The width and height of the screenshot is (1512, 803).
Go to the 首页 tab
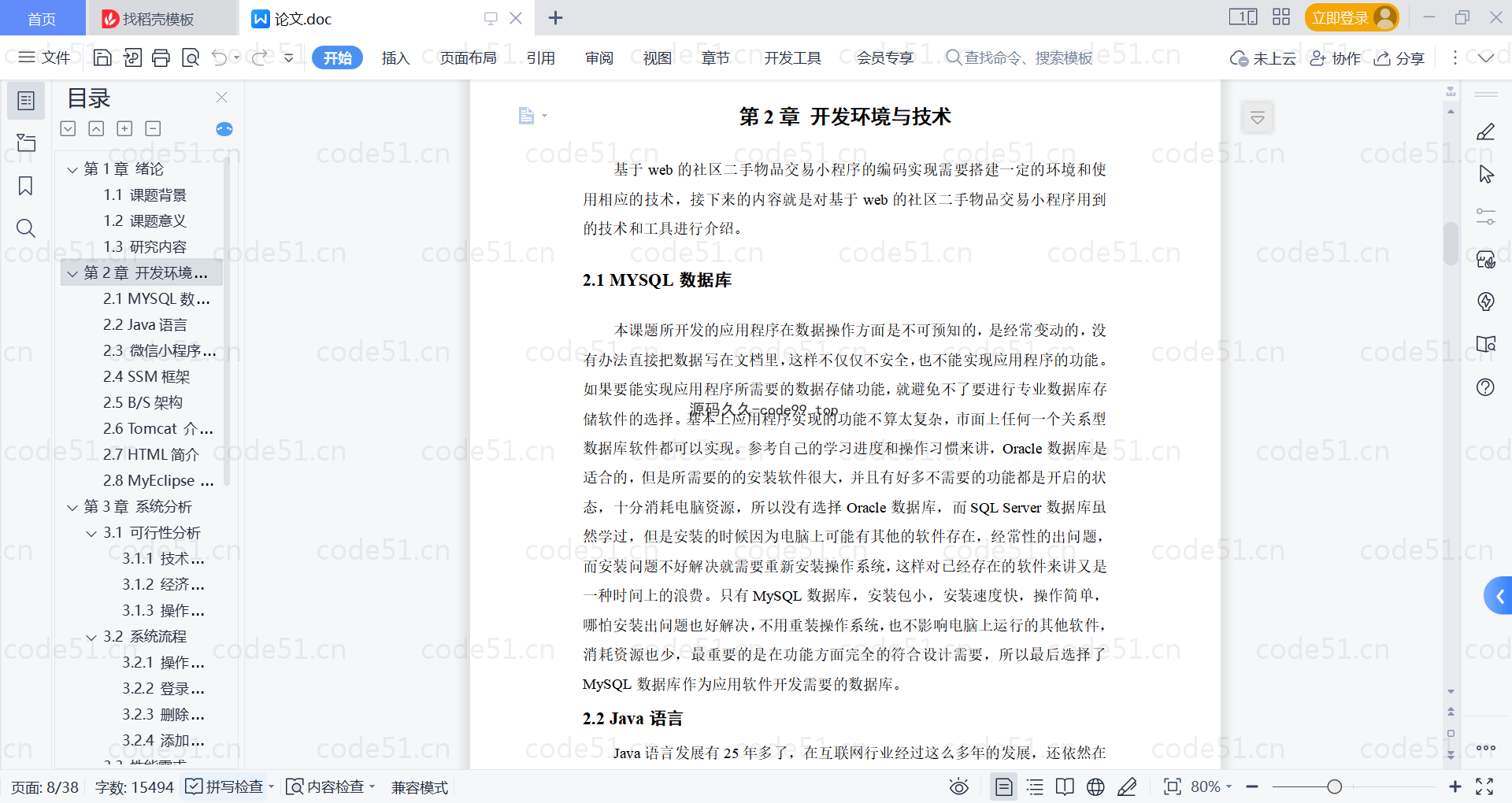pos(42,18)
